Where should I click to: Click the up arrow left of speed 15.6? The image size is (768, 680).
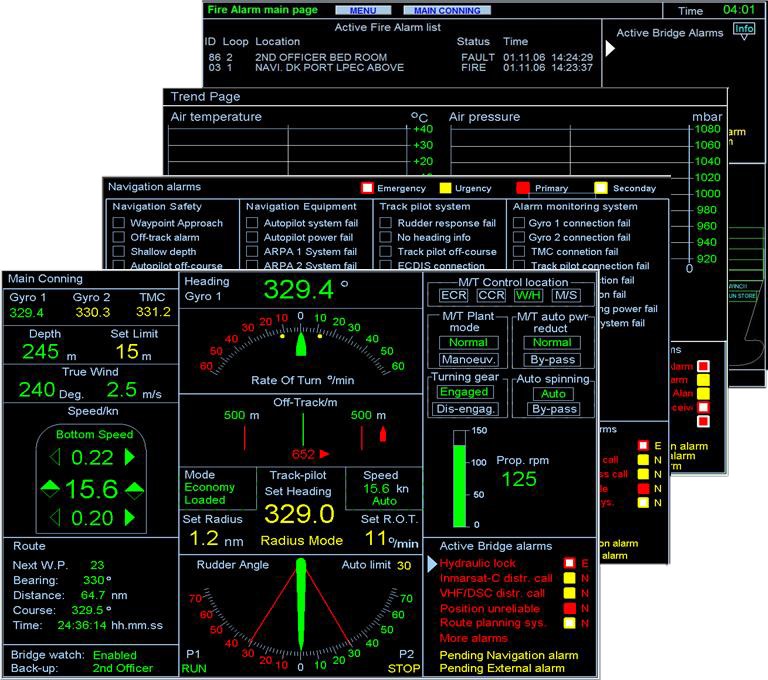50,489
